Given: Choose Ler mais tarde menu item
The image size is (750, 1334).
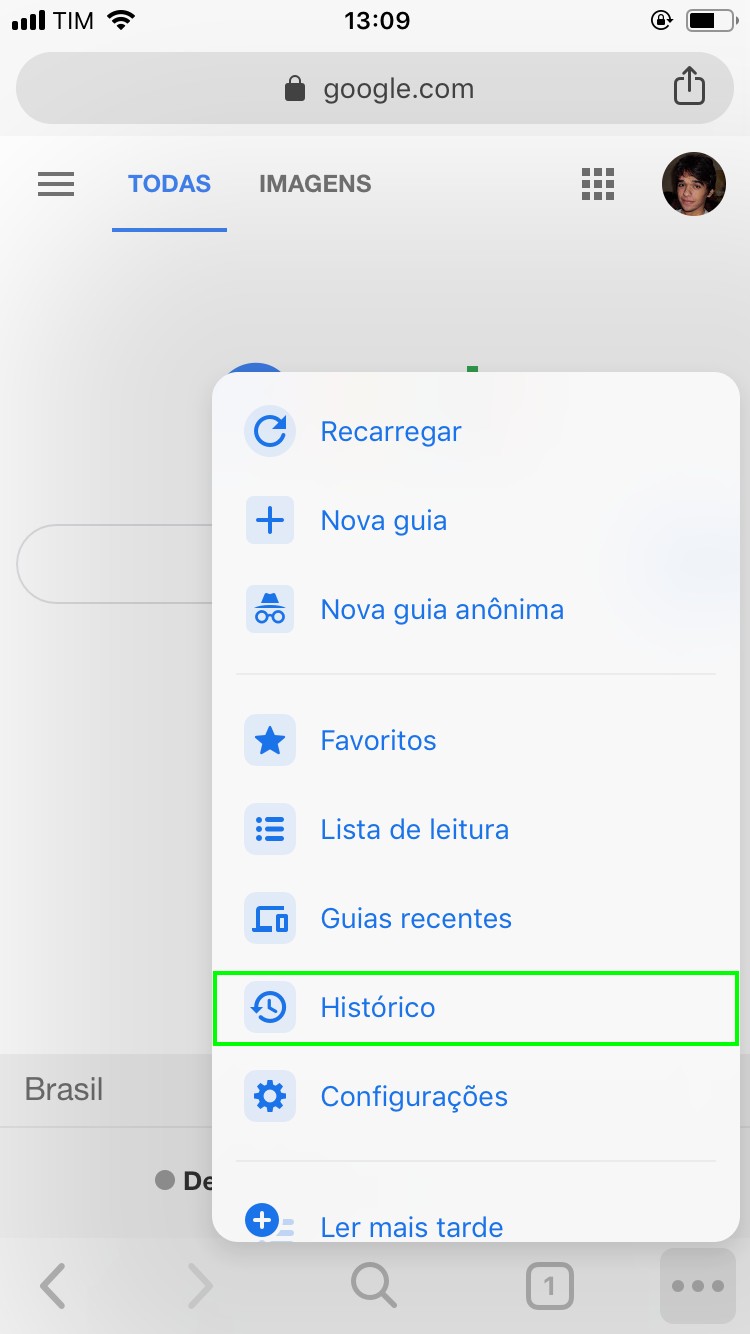Looking at the screenshot, I should 412,1225.
